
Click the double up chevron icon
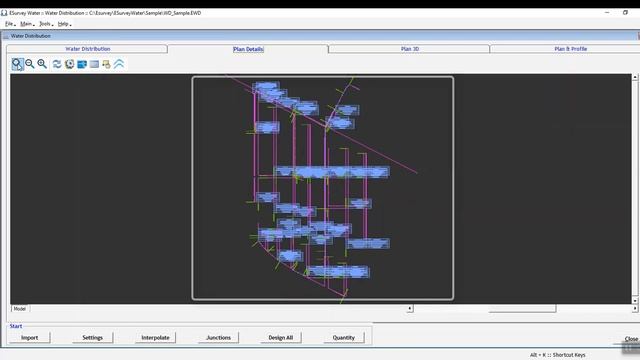click(119, 64)
